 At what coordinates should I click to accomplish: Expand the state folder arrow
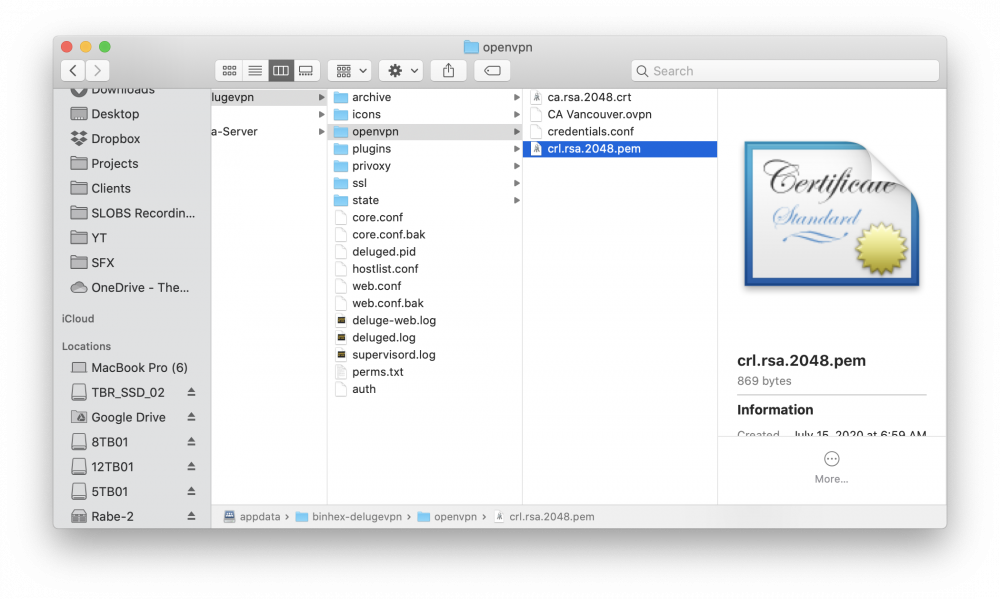coord(517,200)
